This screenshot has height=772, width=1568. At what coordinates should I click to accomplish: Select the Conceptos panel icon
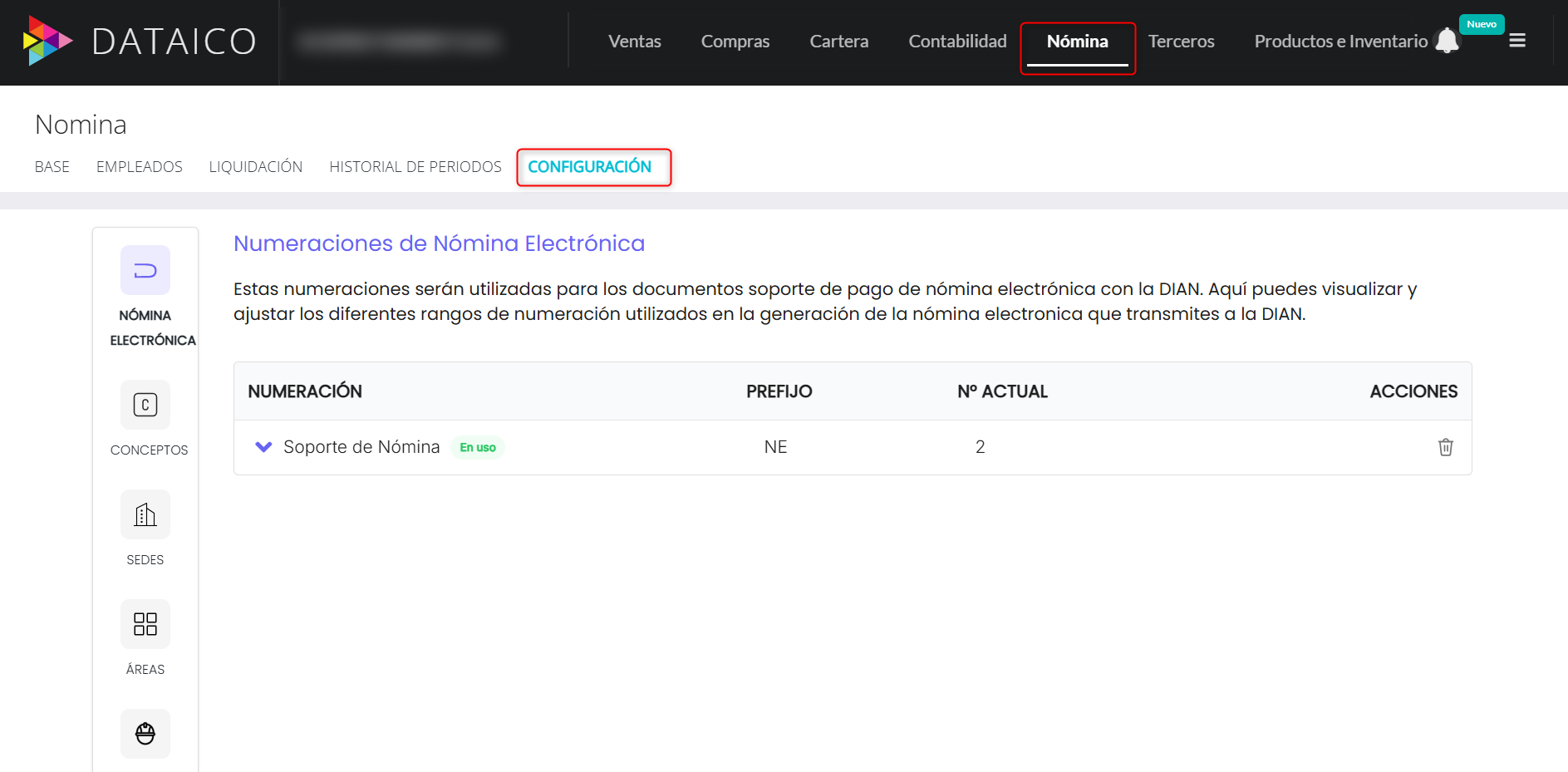click(x=145, y=405)
